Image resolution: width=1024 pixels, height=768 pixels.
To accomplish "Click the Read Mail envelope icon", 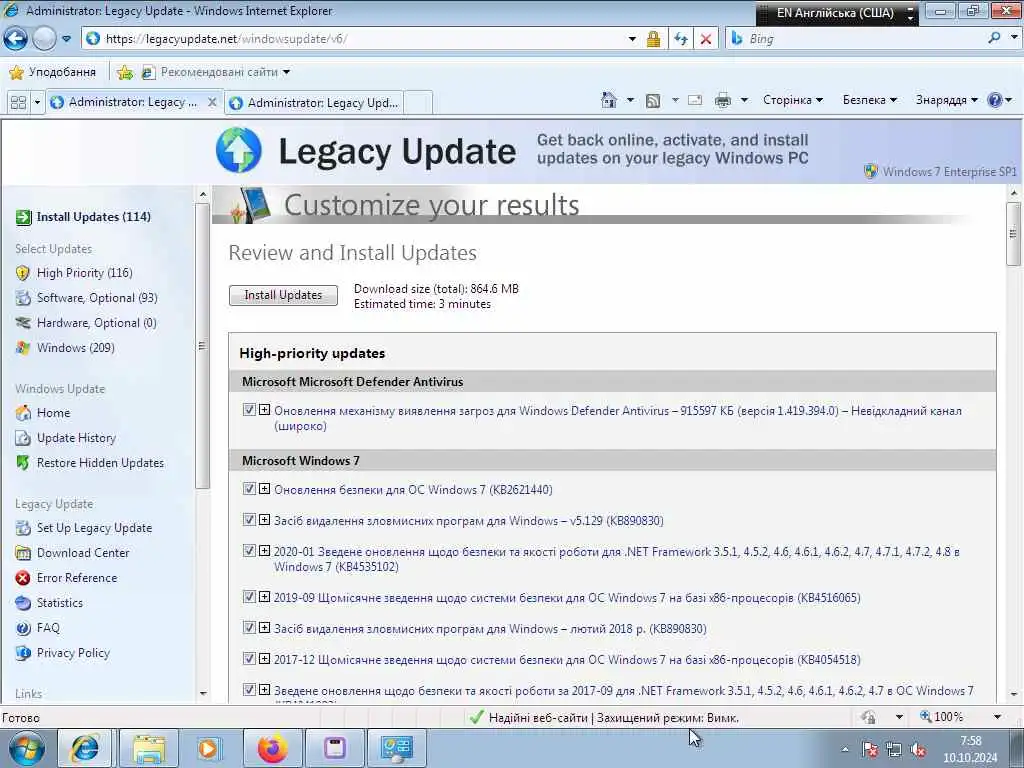I will click(x=695, y=100).
